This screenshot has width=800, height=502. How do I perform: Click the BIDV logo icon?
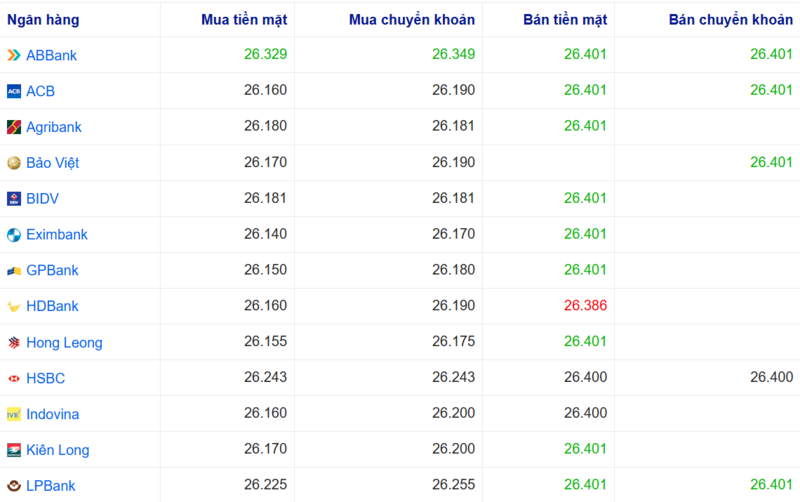coord(14,199)
